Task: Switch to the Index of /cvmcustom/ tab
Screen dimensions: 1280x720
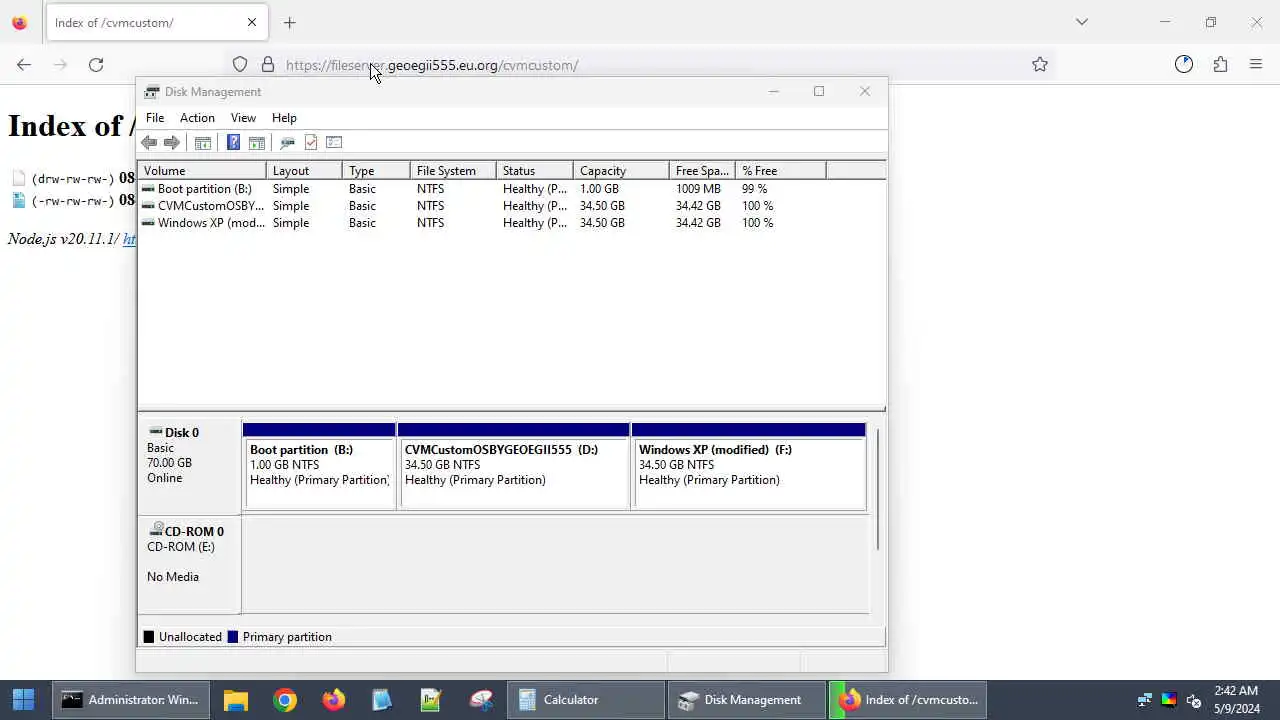Action: [x=156, y=22]
